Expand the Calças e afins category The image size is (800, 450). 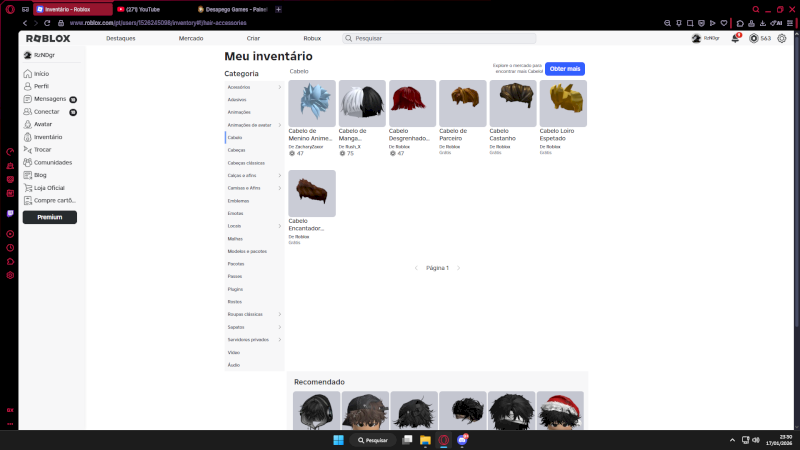pyautogui.click(x=253, y=175)
